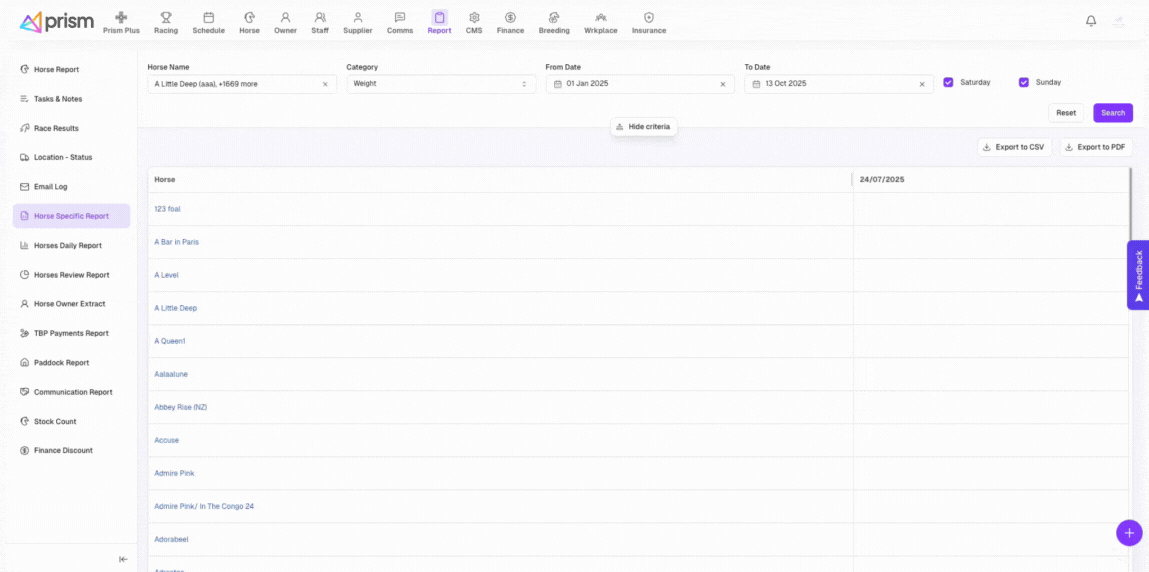Select Race Results in sidebar

pos(56,129)
